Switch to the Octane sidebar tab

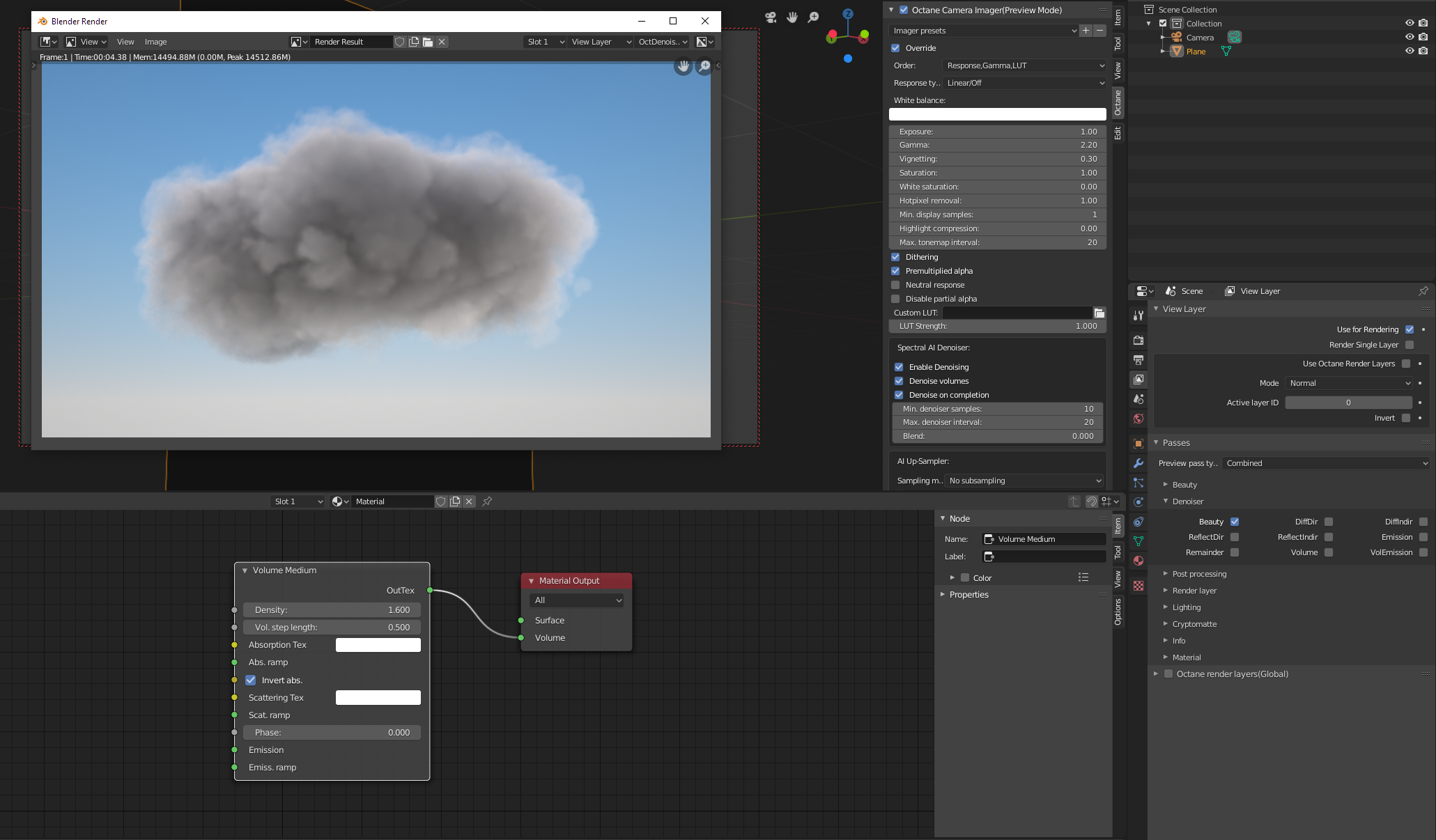1118,102
